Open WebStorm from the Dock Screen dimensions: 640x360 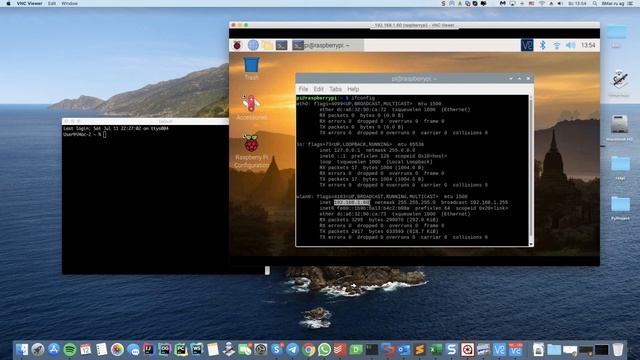(x=197, y=349)
